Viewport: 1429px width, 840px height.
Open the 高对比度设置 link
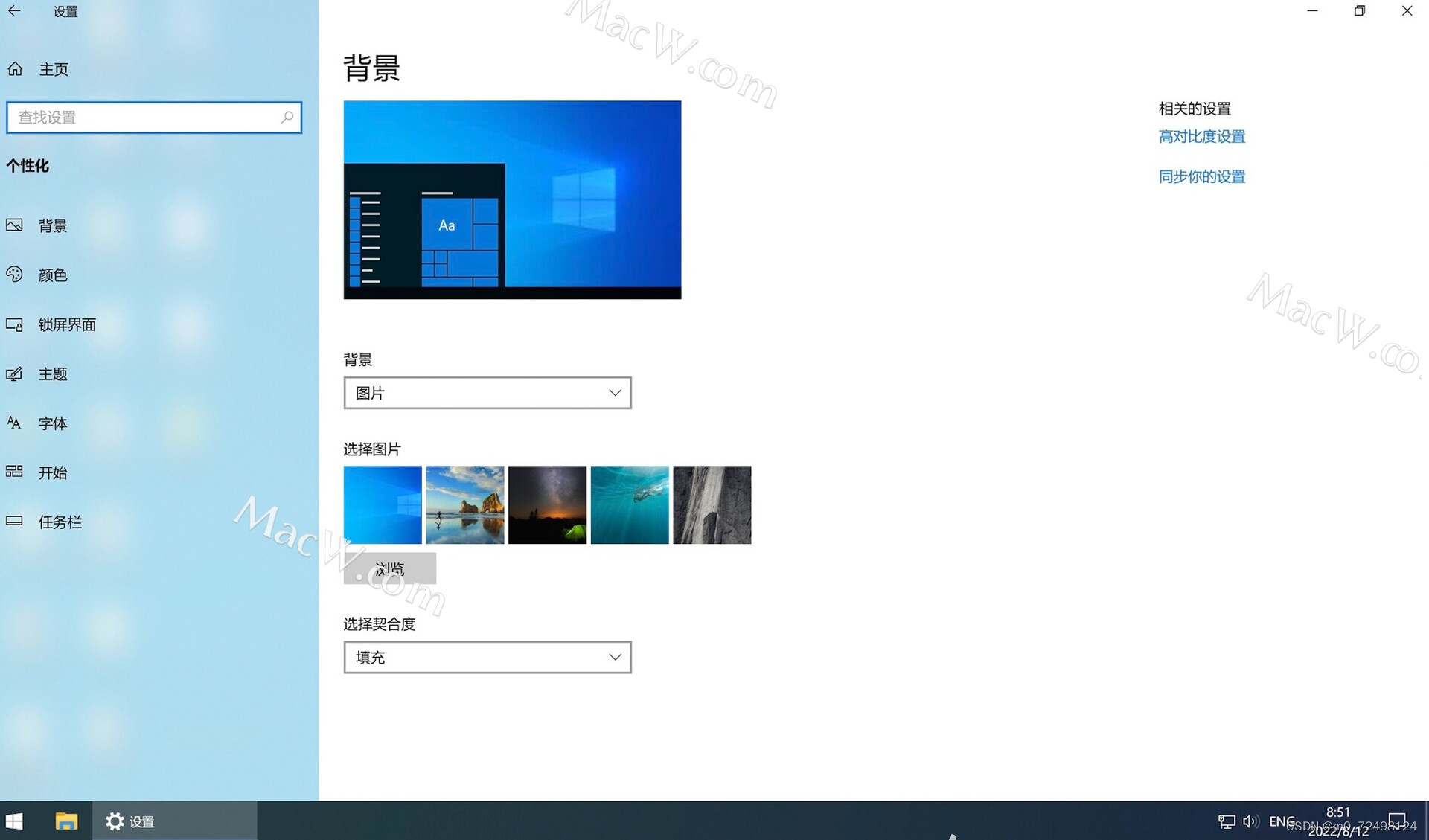(1201, 137)
